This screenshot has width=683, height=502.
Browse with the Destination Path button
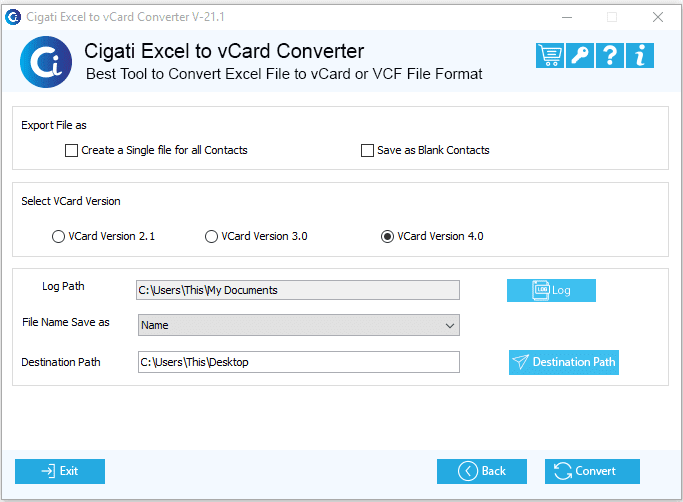pos(564,362)
